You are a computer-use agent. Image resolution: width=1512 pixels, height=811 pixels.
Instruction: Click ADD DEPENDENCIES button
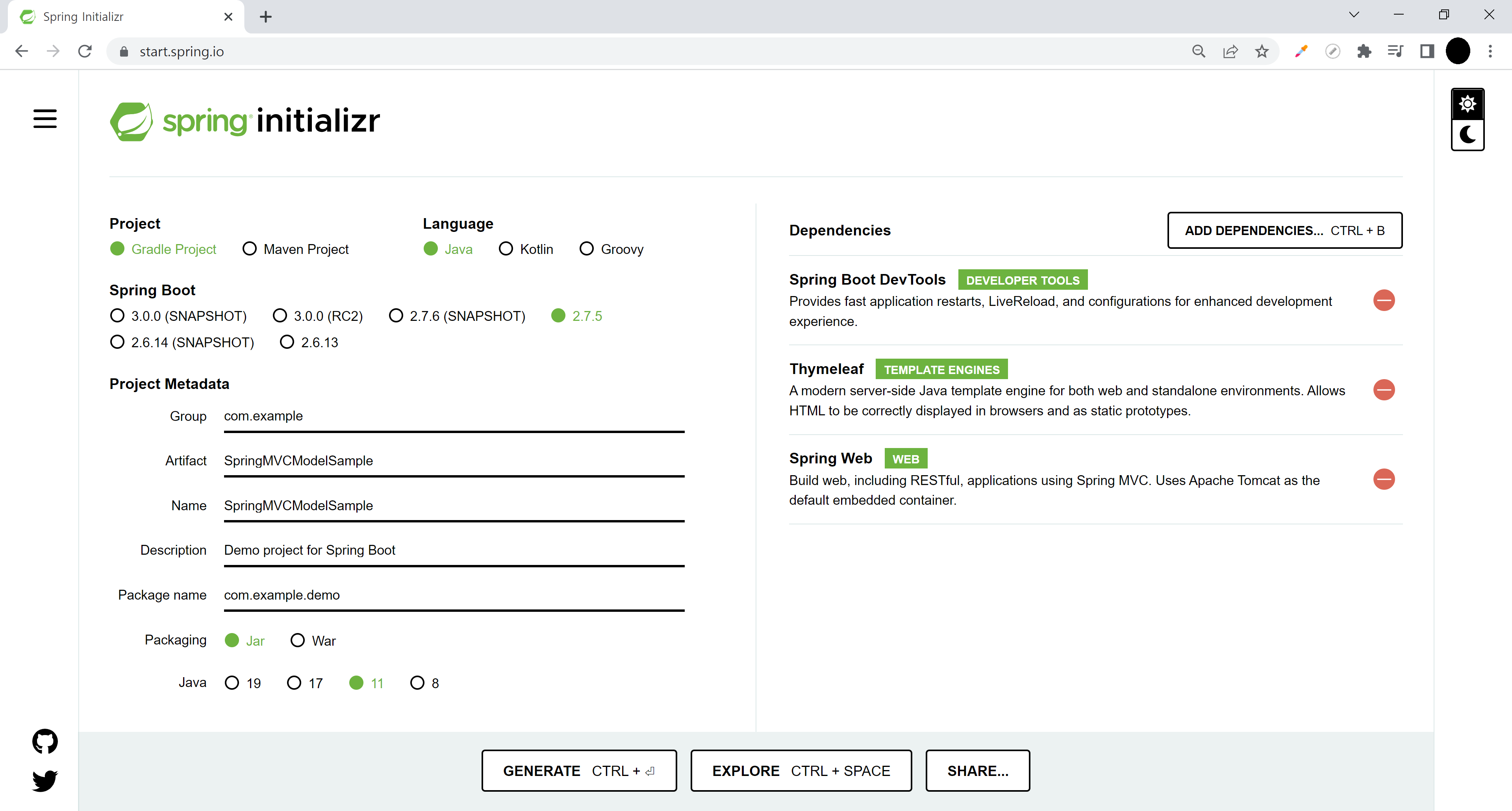pyautogui.click(x=1284, y=231)
